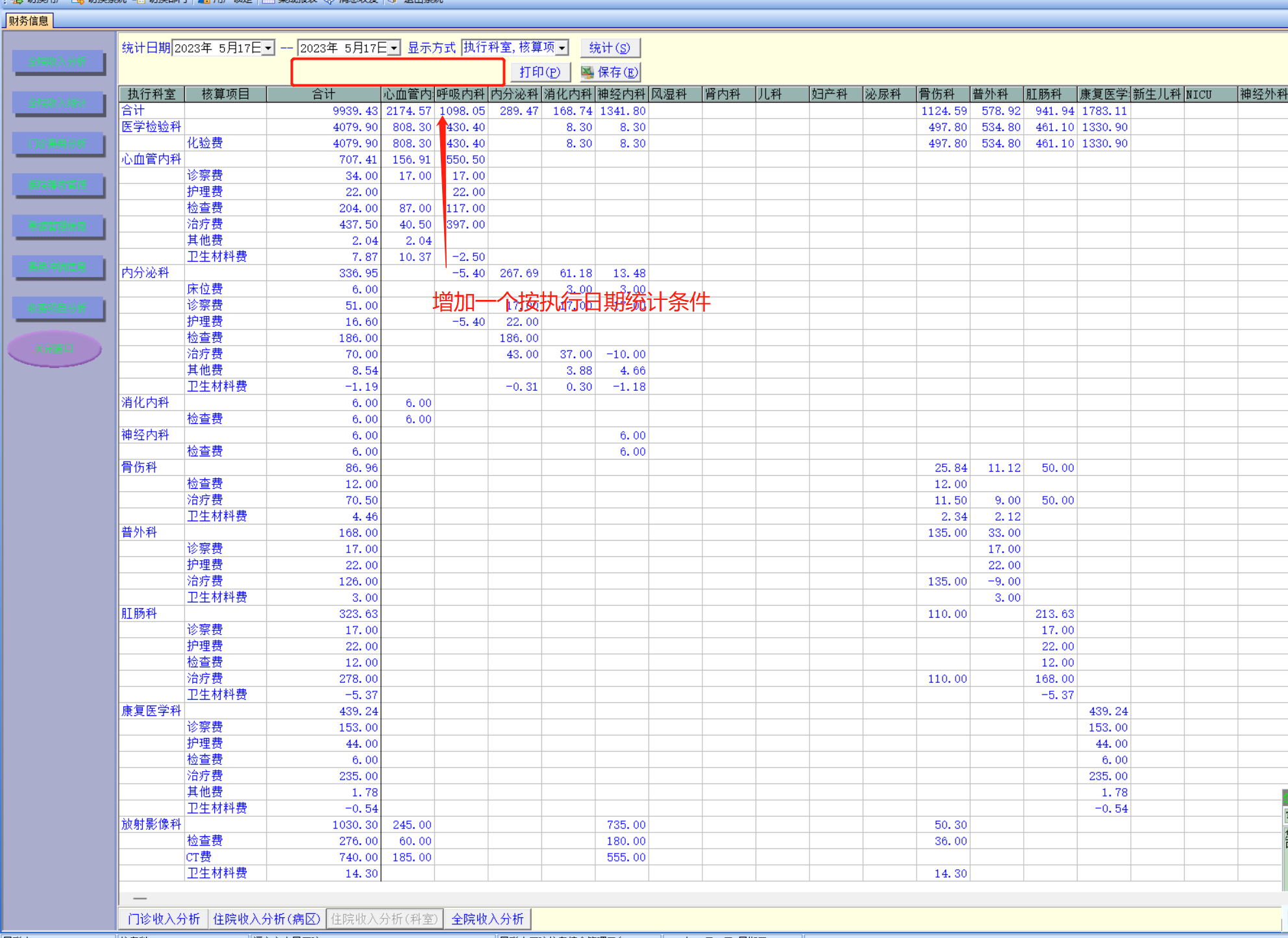1288x938 pixels.
Task: Select the 财务信息 tab
Action: pos(29,21)
